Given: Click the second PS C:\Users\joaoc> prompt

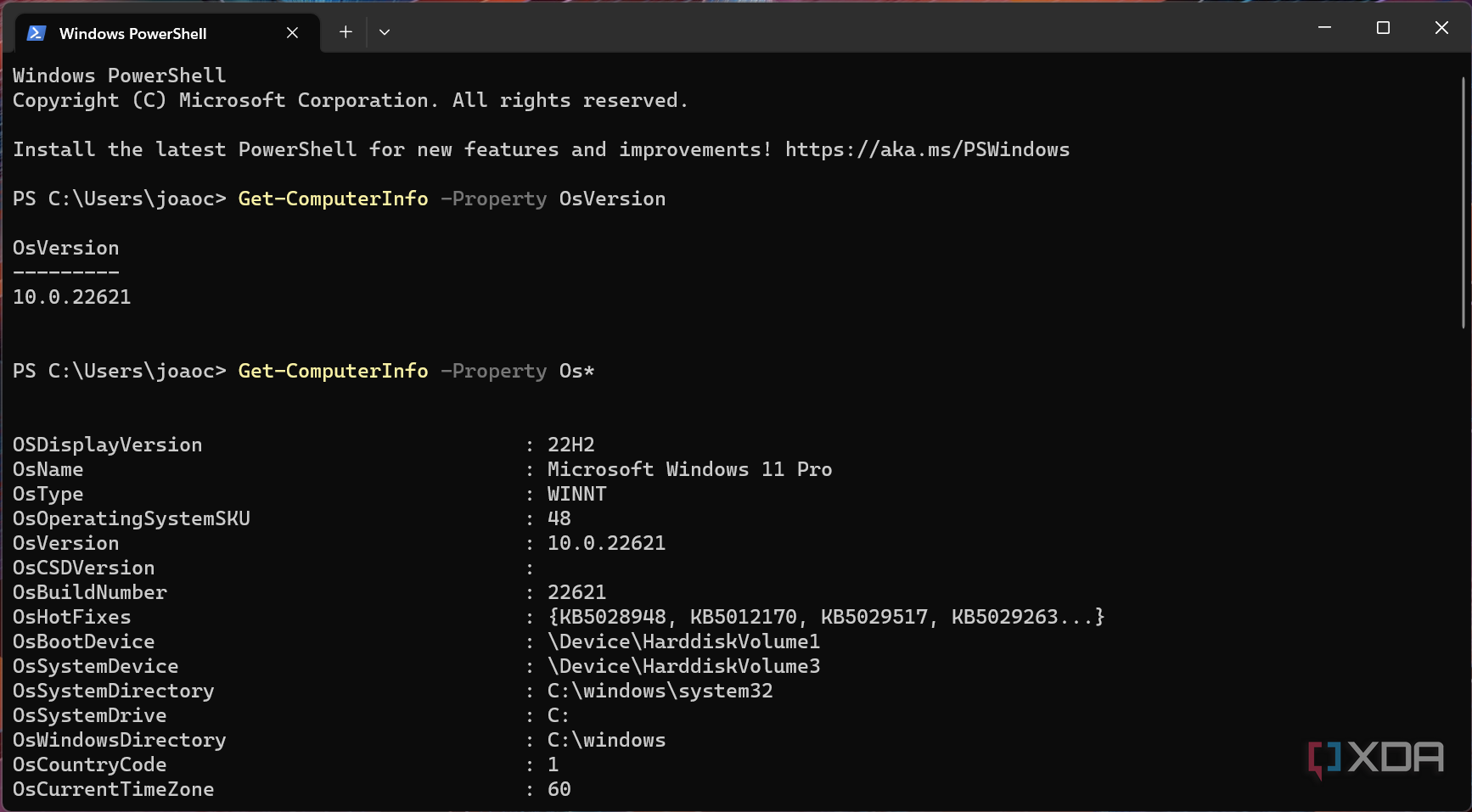Looking at the screenshot, I should coord(120,371).
